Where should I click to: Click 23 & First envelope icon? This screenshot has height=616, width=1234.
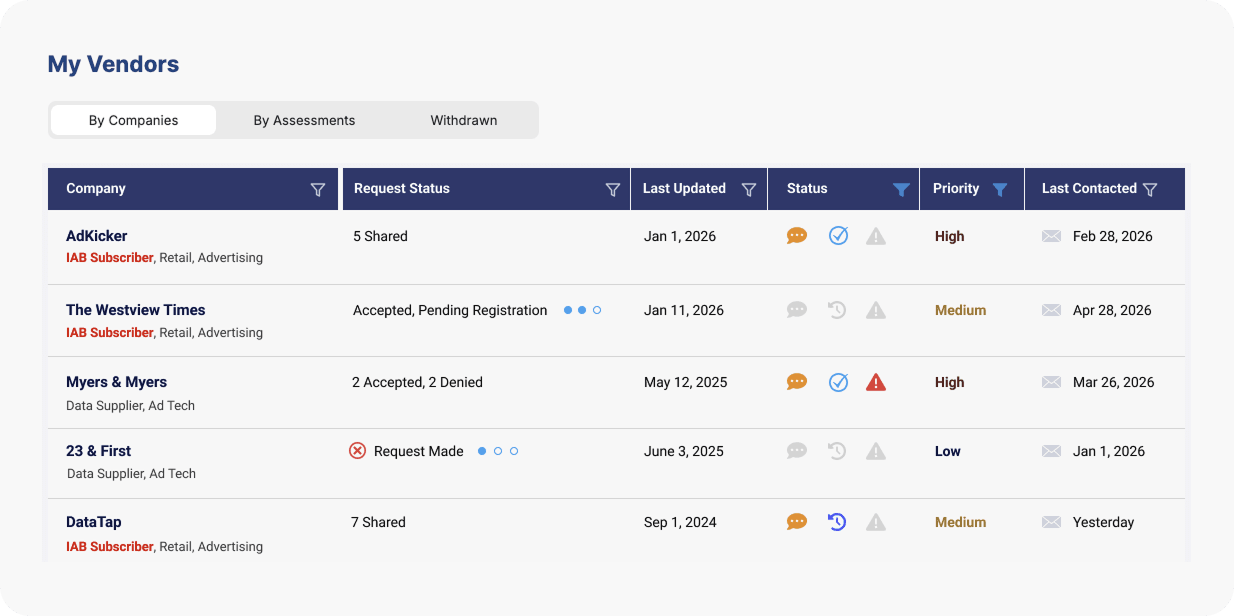click(x=1051, y=451)
